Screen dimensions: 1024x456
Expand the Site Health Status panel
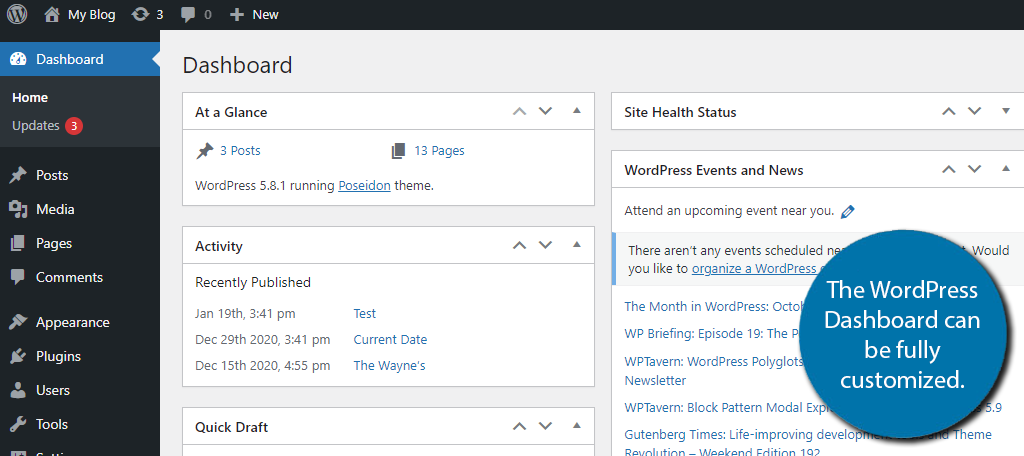(x=1006, y=111)
